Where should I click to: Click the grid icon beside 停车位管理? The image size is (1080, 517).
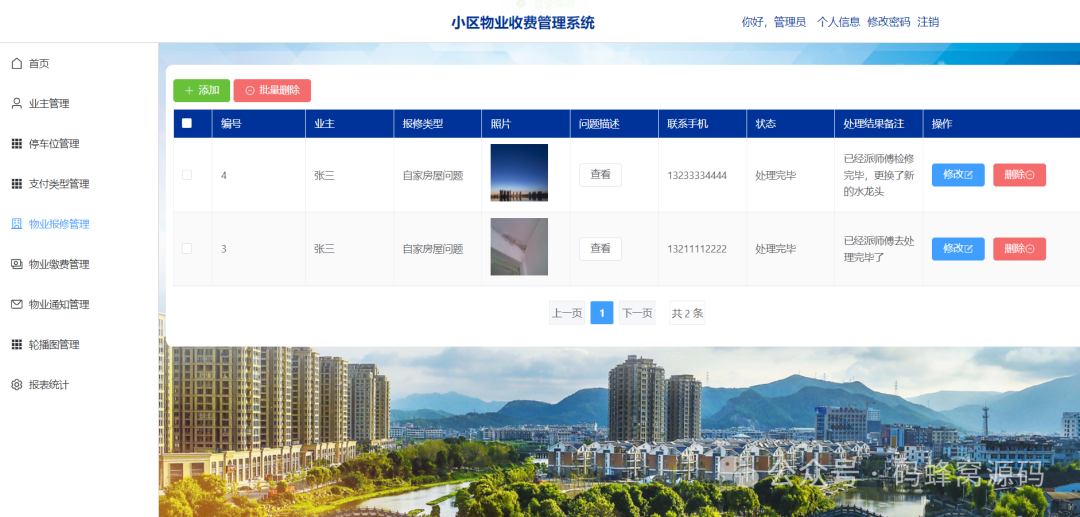tap(17, 144)
